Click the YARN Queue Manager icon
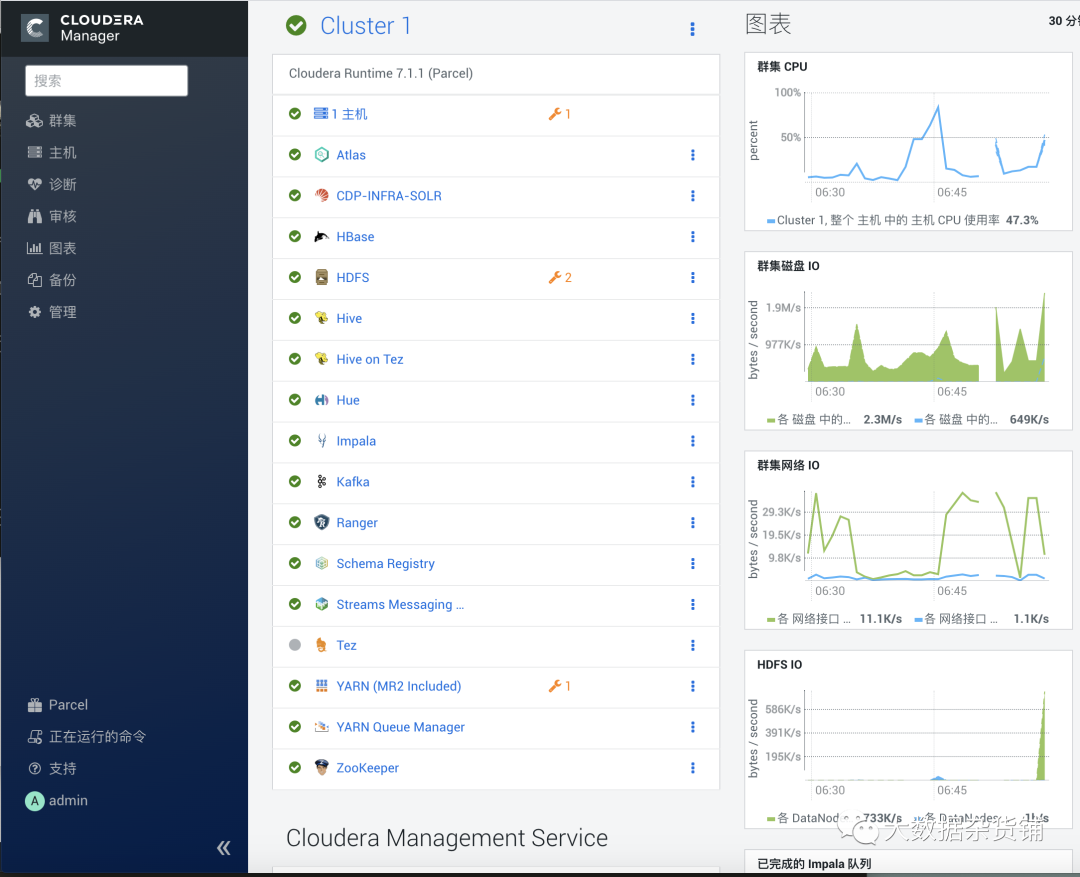Viewport: 1080px width, 877px height. (x=322, y=727)
